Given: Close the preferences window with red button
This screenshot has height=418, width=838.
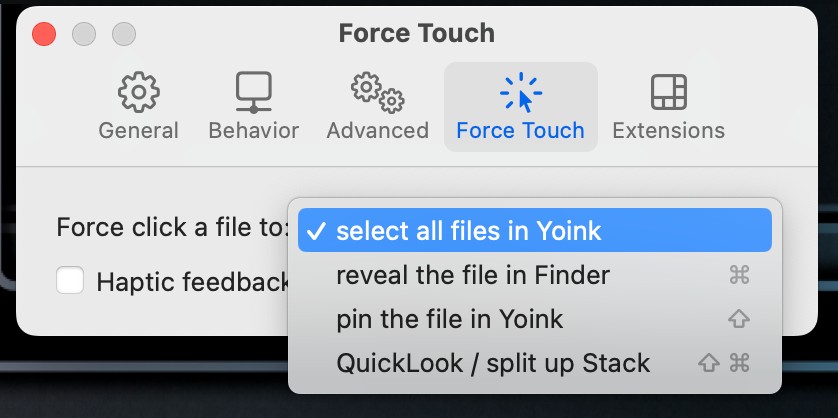Looking at the screenshot, I should click(x=45, y=33).
